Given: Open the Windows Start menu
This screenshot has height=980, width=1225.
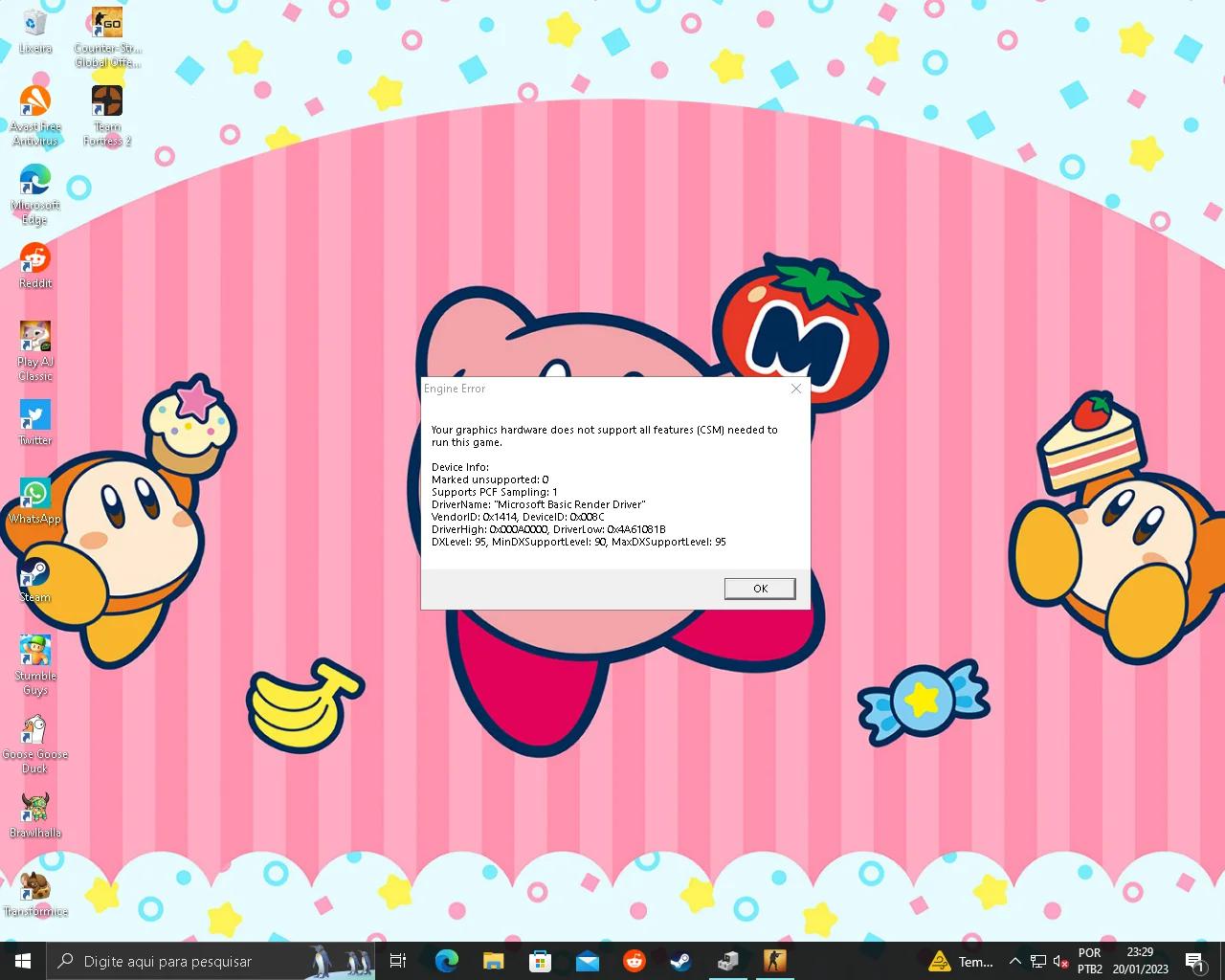Looking at the screenshot, I should [23, 961].
